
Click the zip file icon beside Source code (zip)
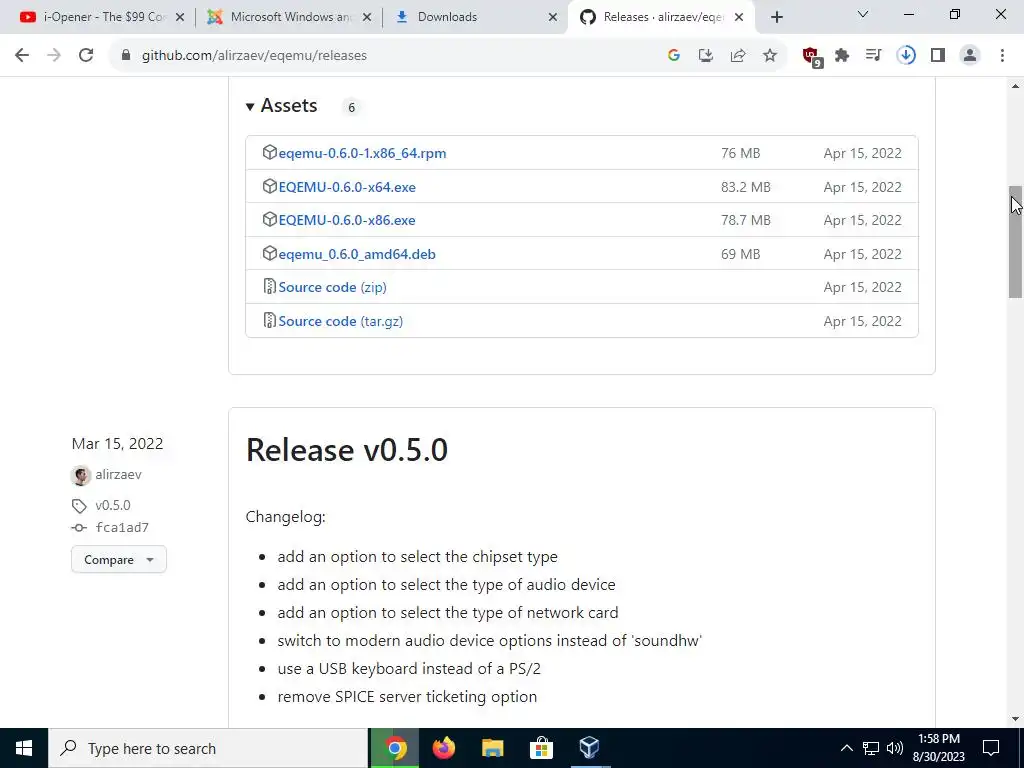(x=270, y=286)
